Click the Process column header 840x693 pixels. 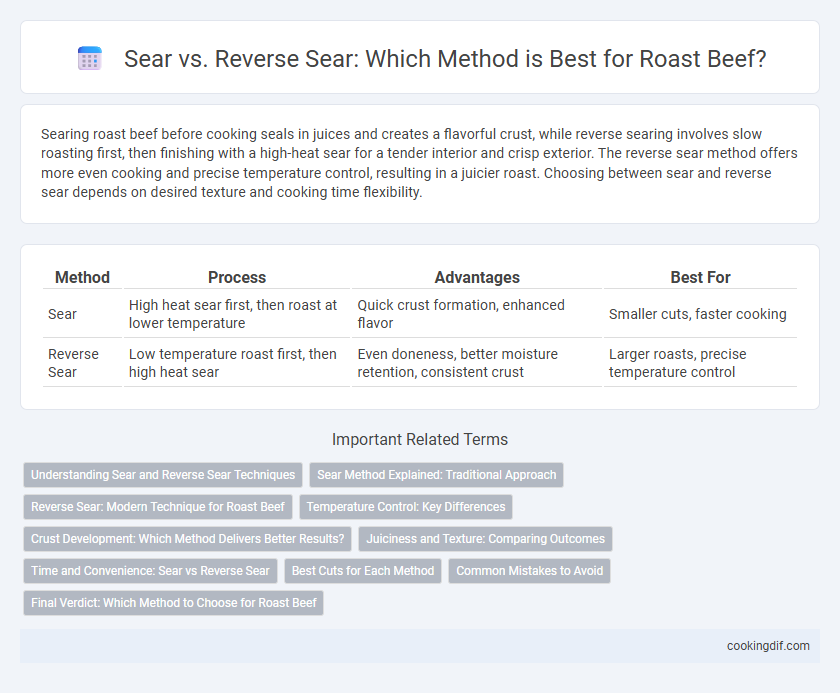pos(237,277)
